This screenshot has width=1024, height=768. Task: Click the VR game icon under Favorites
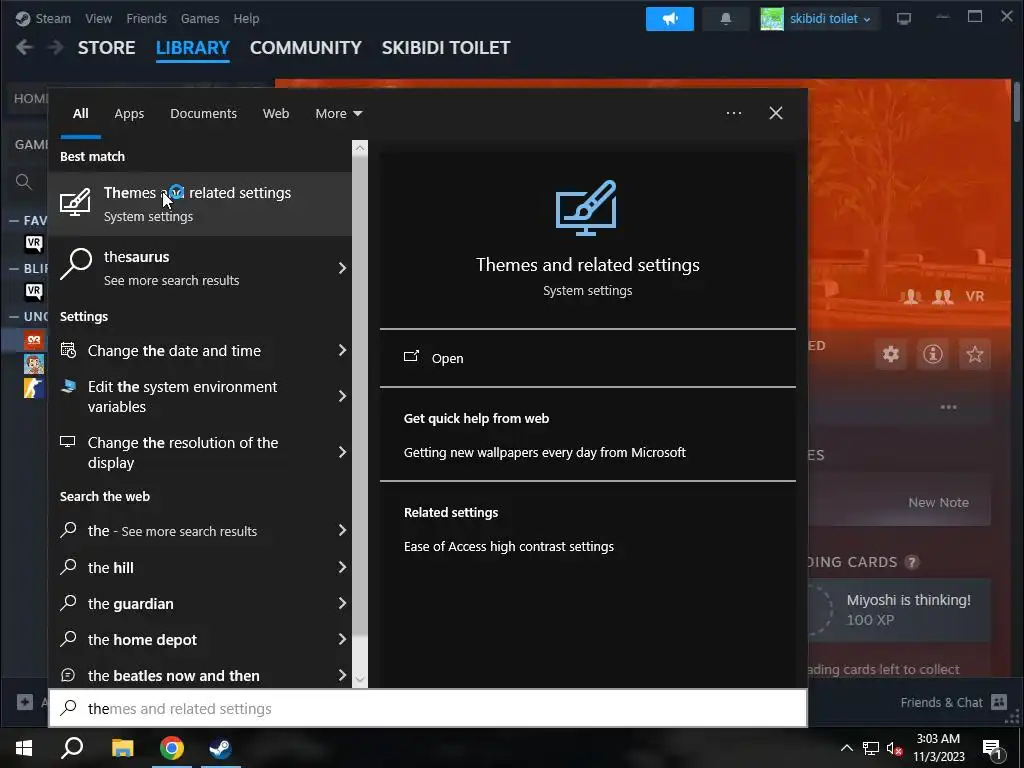34,244
